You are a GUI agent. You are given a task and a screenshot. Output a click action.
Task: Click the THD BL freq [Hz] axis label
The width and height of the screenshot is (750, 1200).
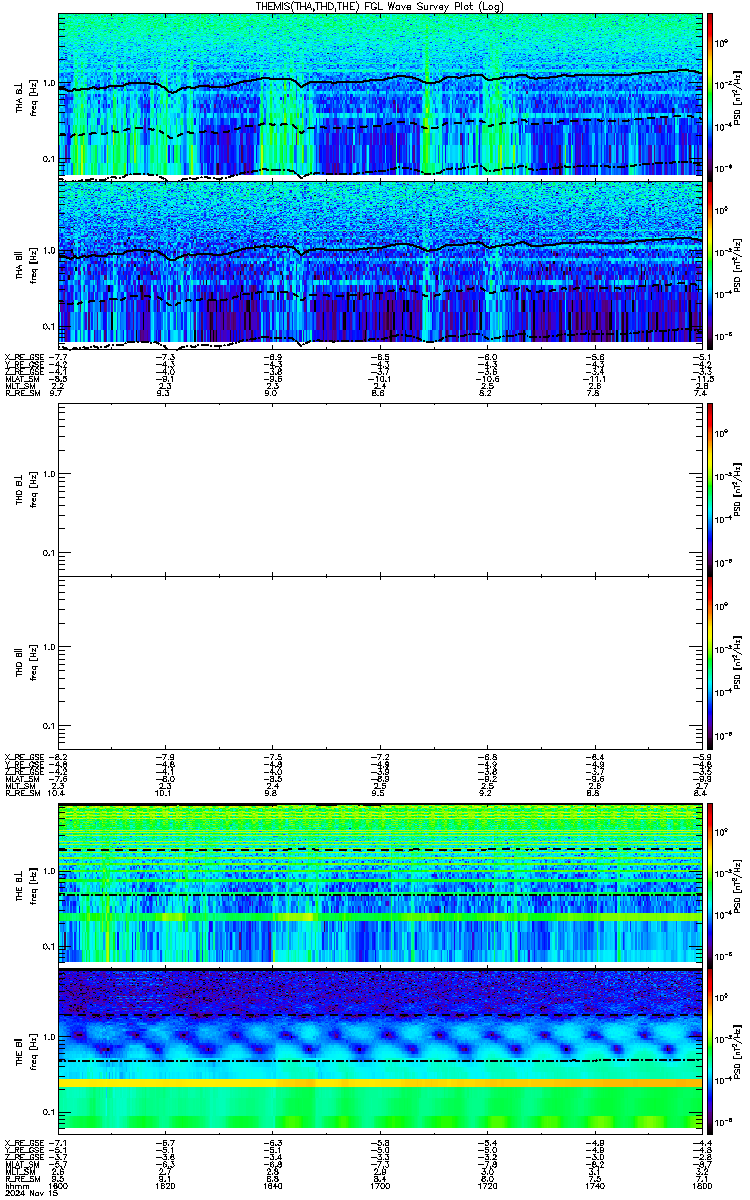[34, 490]
